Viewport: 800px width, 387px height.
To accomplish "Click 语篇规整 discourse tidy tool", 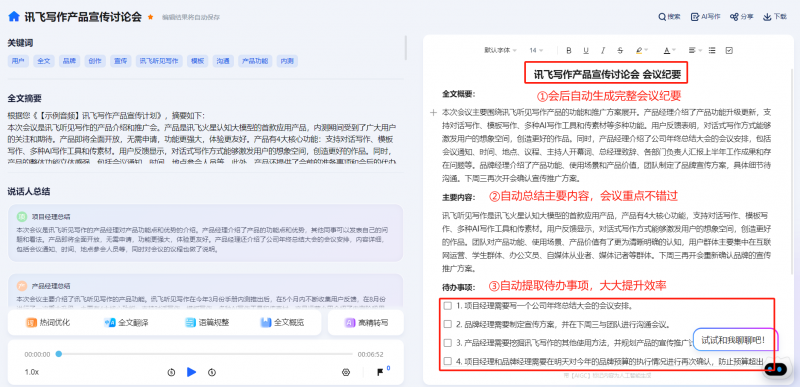I will pos(207,322).
